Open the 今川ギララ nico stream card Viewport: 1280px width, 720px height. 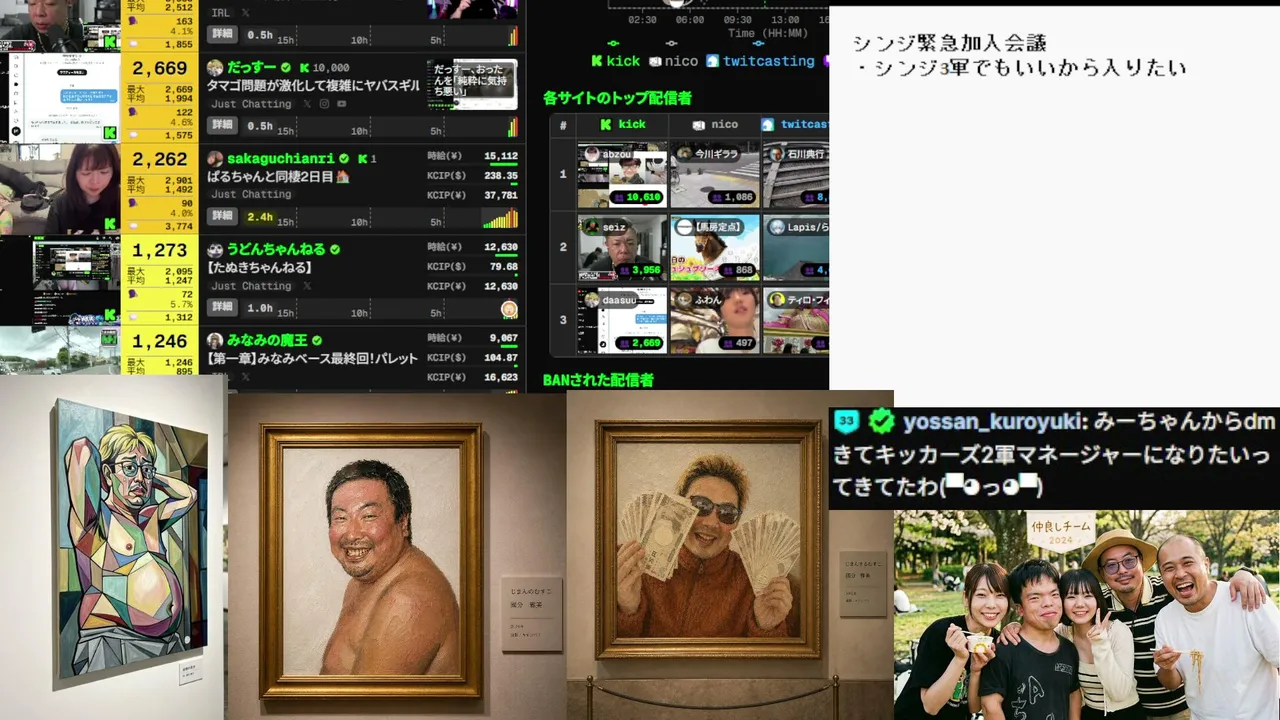[x=715, y=175]
